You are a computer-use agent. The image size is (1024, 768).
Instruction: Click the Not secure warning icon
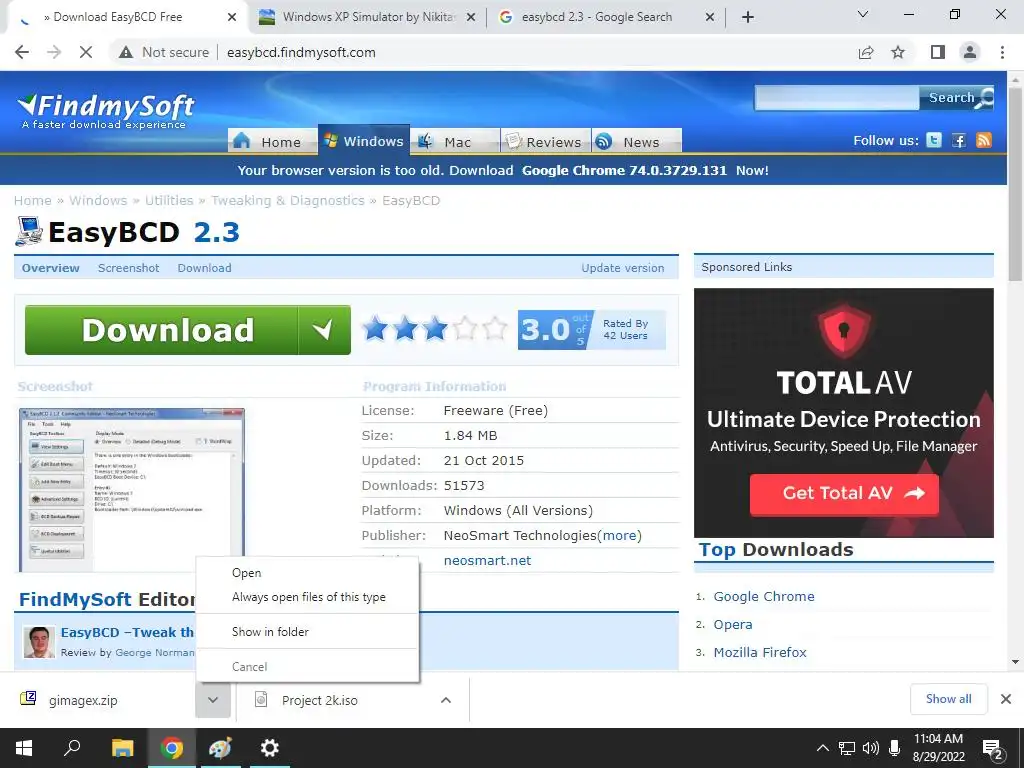(126, 52)
